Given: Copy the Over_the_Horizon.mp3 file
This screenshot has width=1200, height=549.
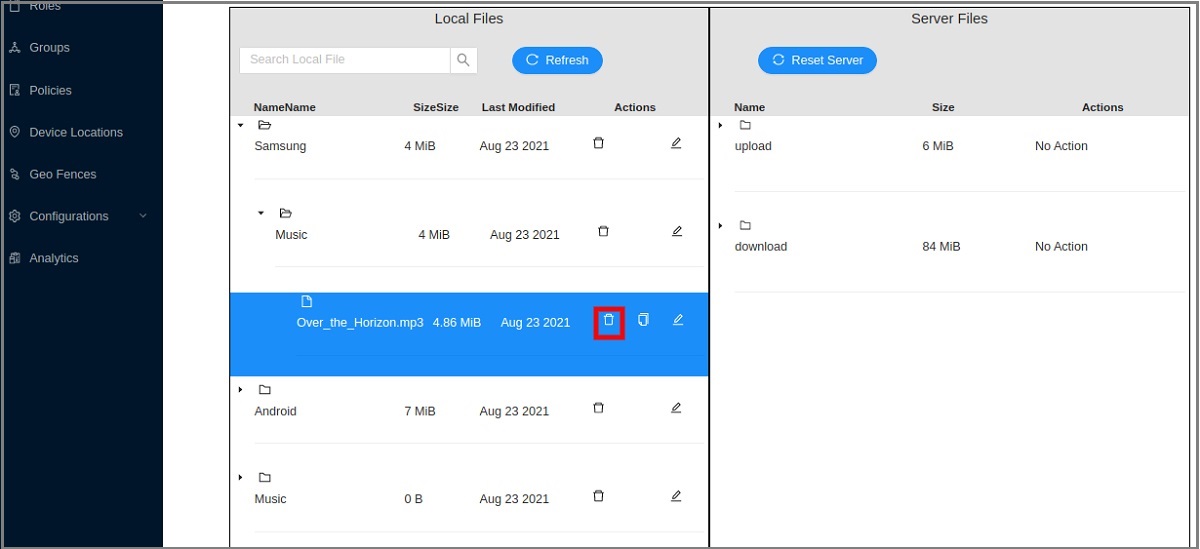Looking at the screenshot, I should [643, 320].
